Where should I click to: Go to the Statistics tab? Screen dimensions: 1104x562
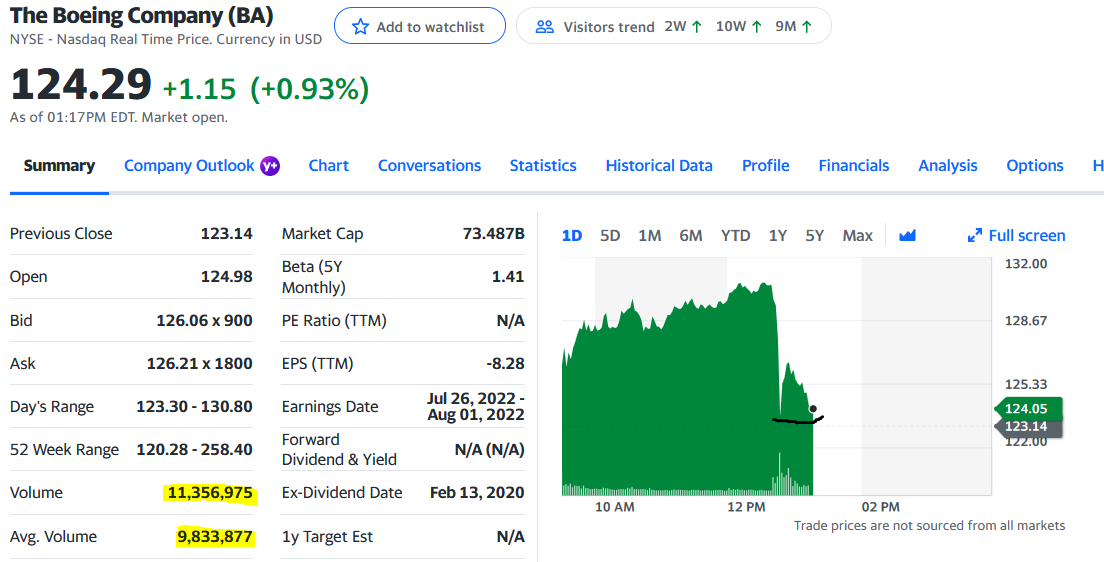tap(543, 166)
